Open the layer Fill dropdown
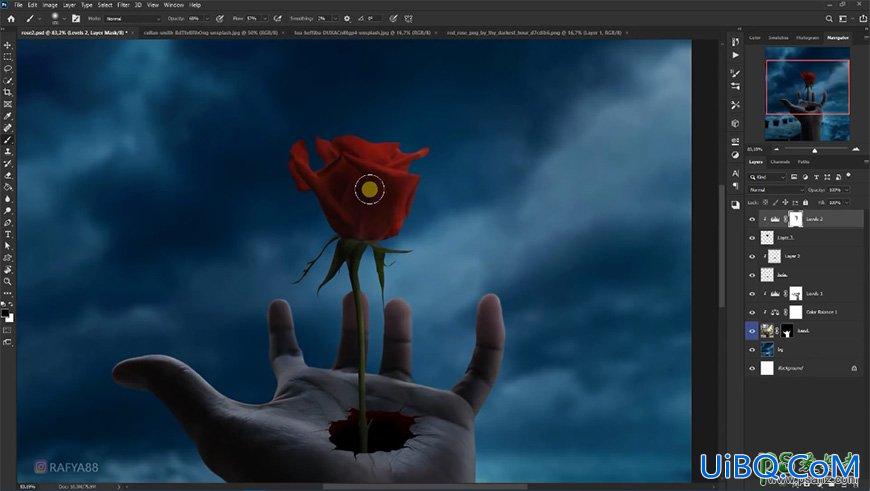Image resolution: width=870 pixels, height=491 pixels. 847,203
